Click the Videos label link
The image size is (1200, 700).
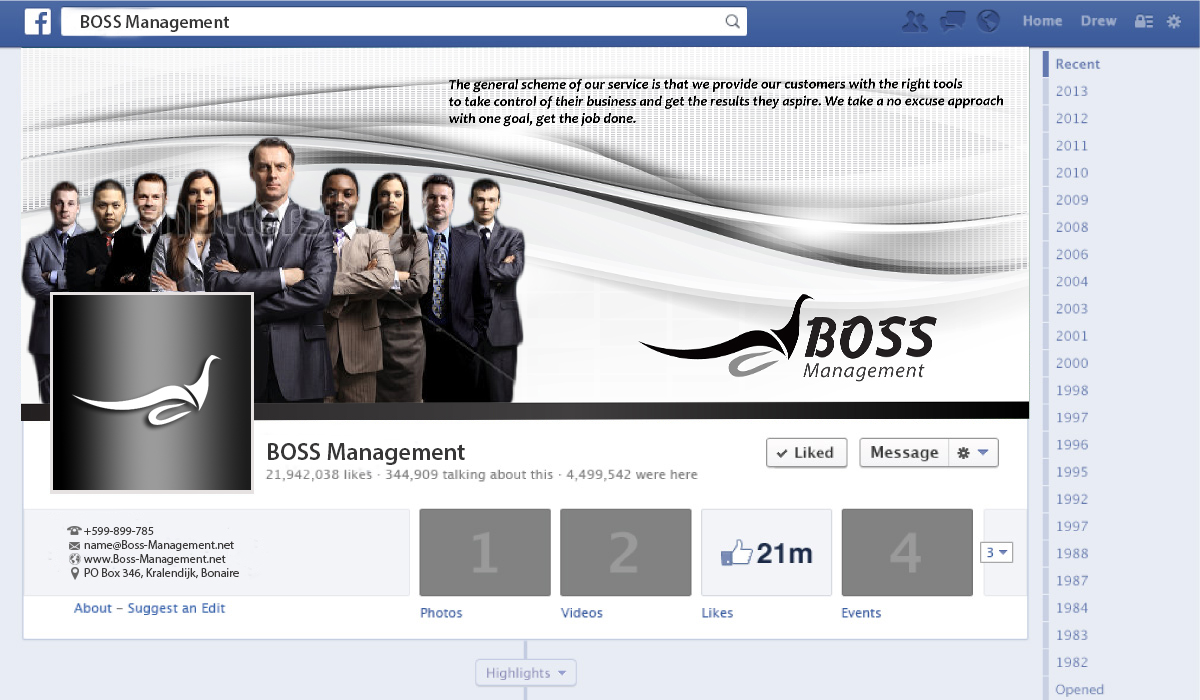click(582, 613)
